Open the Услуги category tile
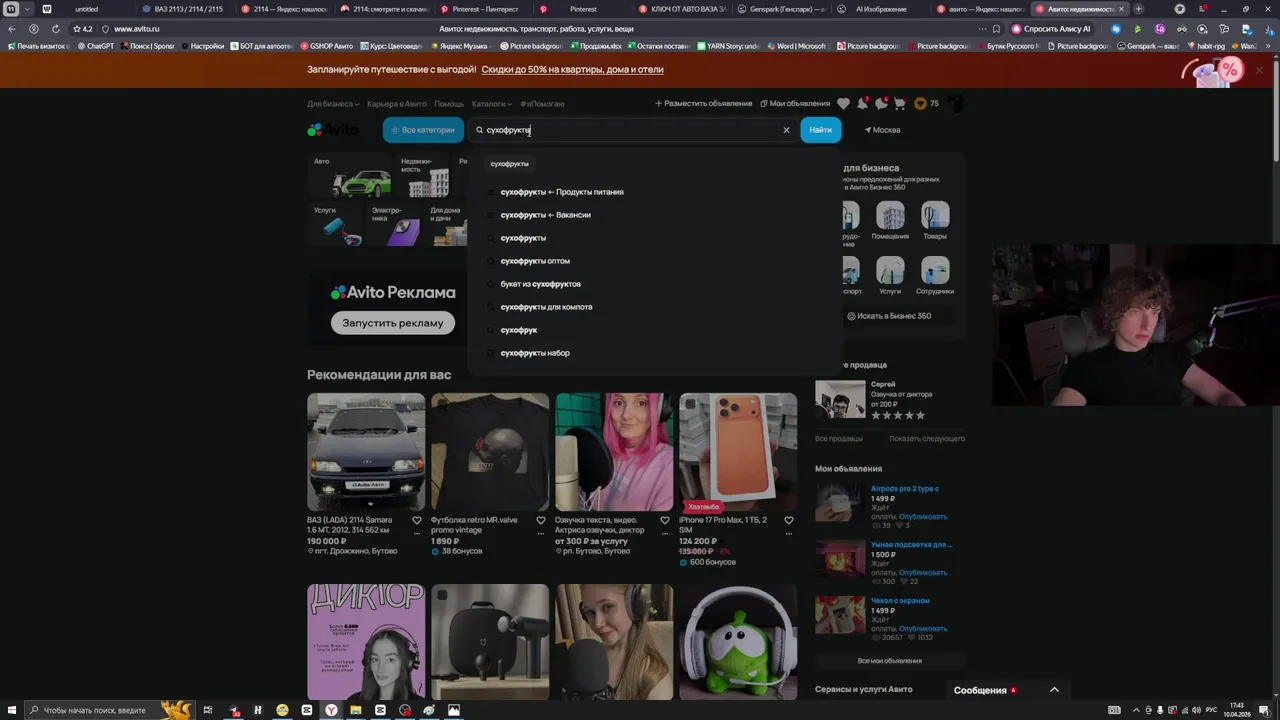Screen dimensions: 1280x720 pyautogui.click(x=337, y=225)
